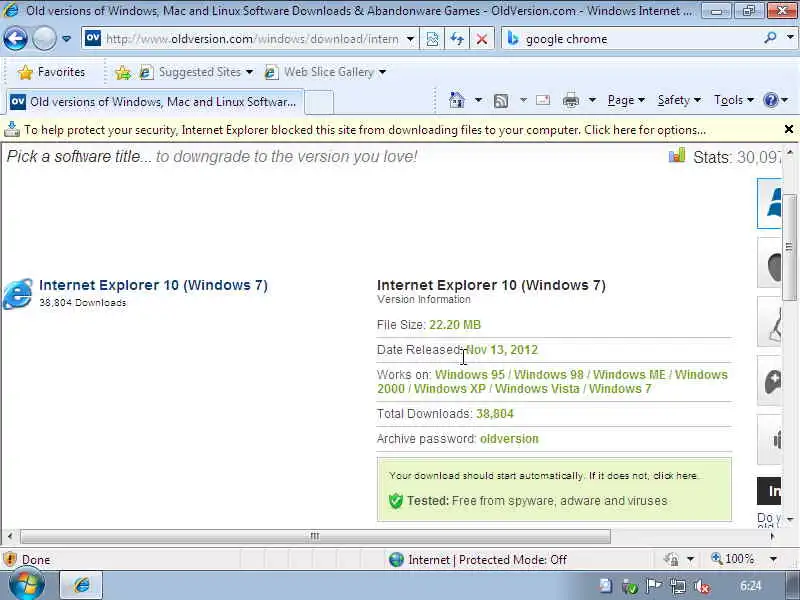Open the Favorites center
800x600 pixels.
tap(51, 72)
